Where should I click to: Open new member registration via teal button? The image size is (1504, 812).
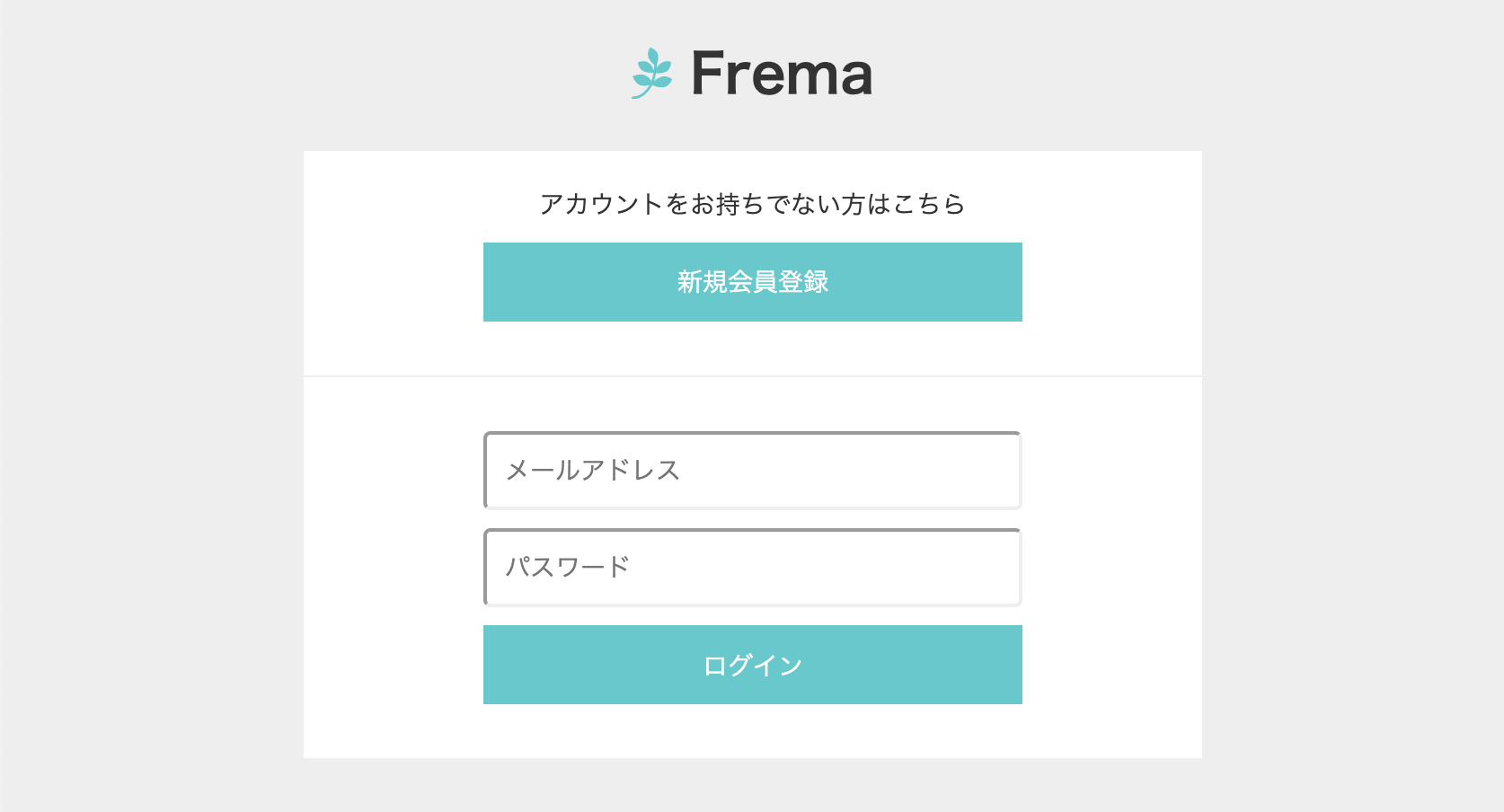tap(752, 282)
